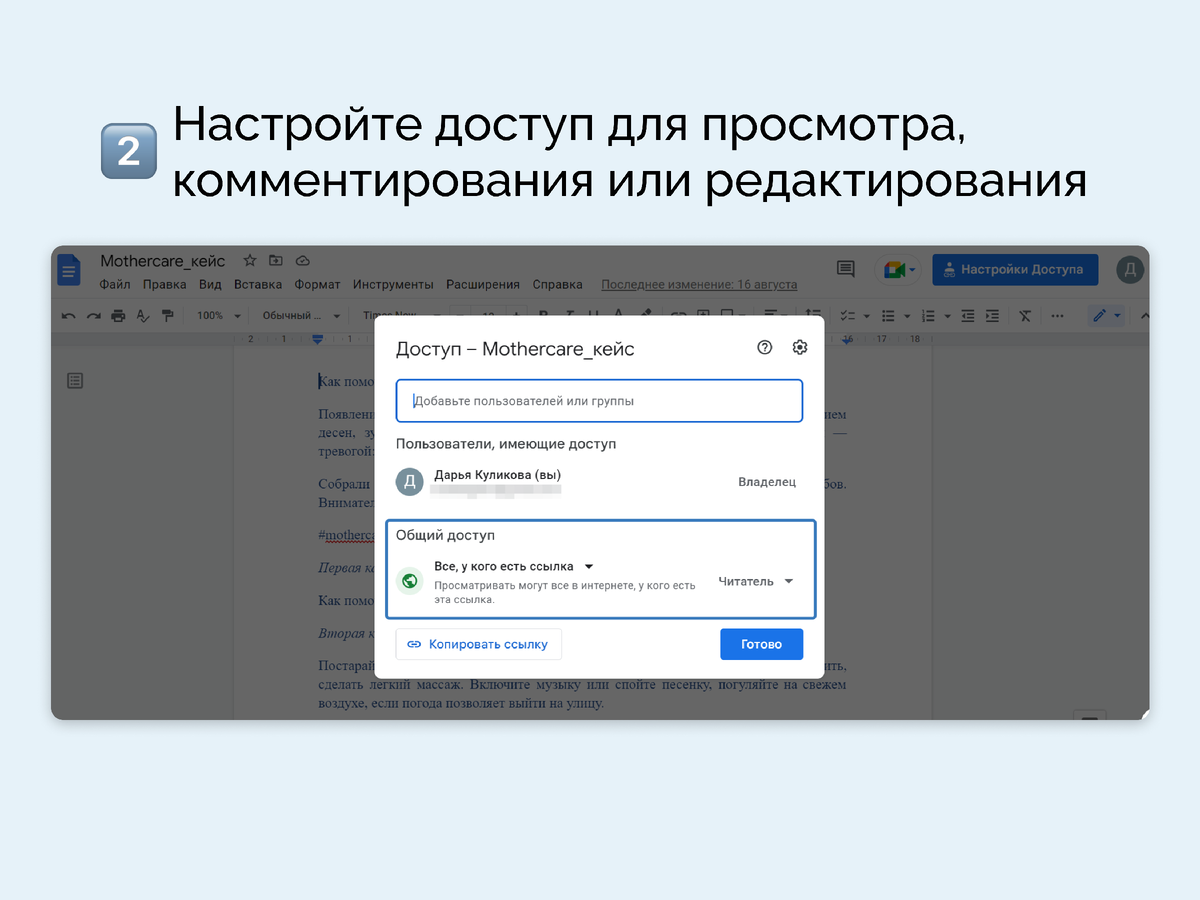This screenshot has height=900, width=1200.
Task: Open the Формат menu
Action: pyautogui.click(x=317, y=285)
